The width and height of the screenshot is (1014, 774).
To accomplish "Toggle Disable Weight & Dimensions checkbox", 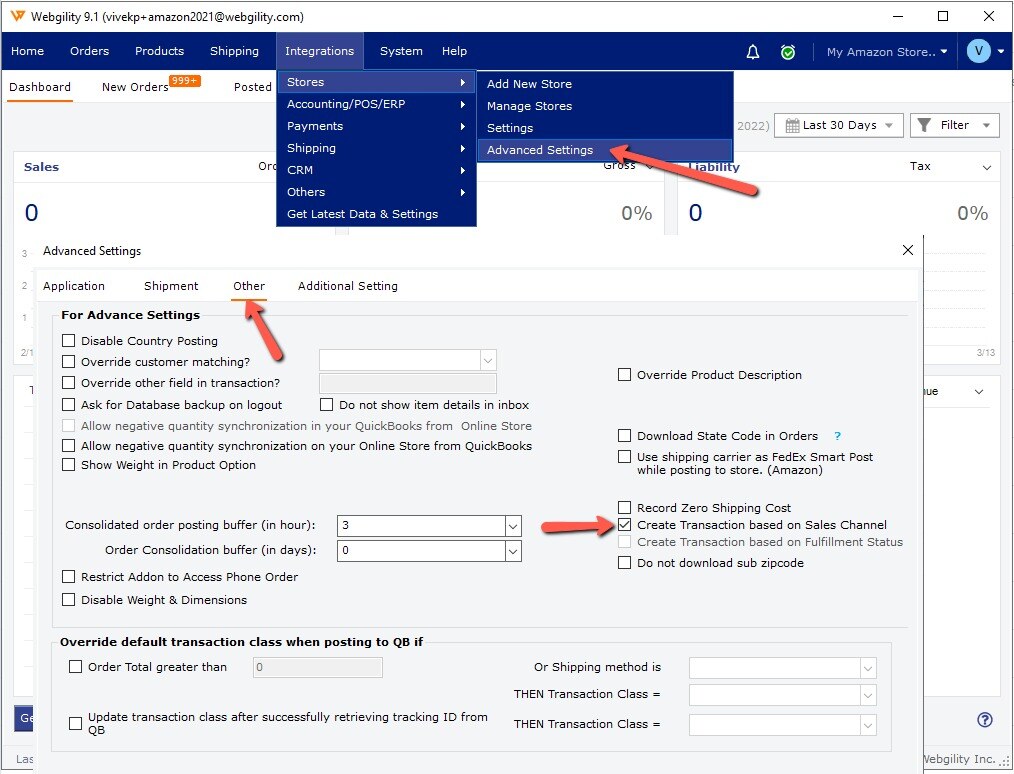I will [69, 600].
